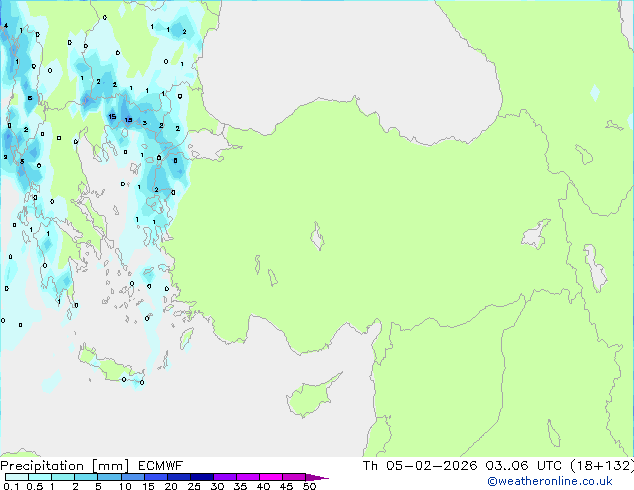The width and height of the screenshot is (634, 490).
Task: Click the "19" precipitation value on the map
Action: 128,120
